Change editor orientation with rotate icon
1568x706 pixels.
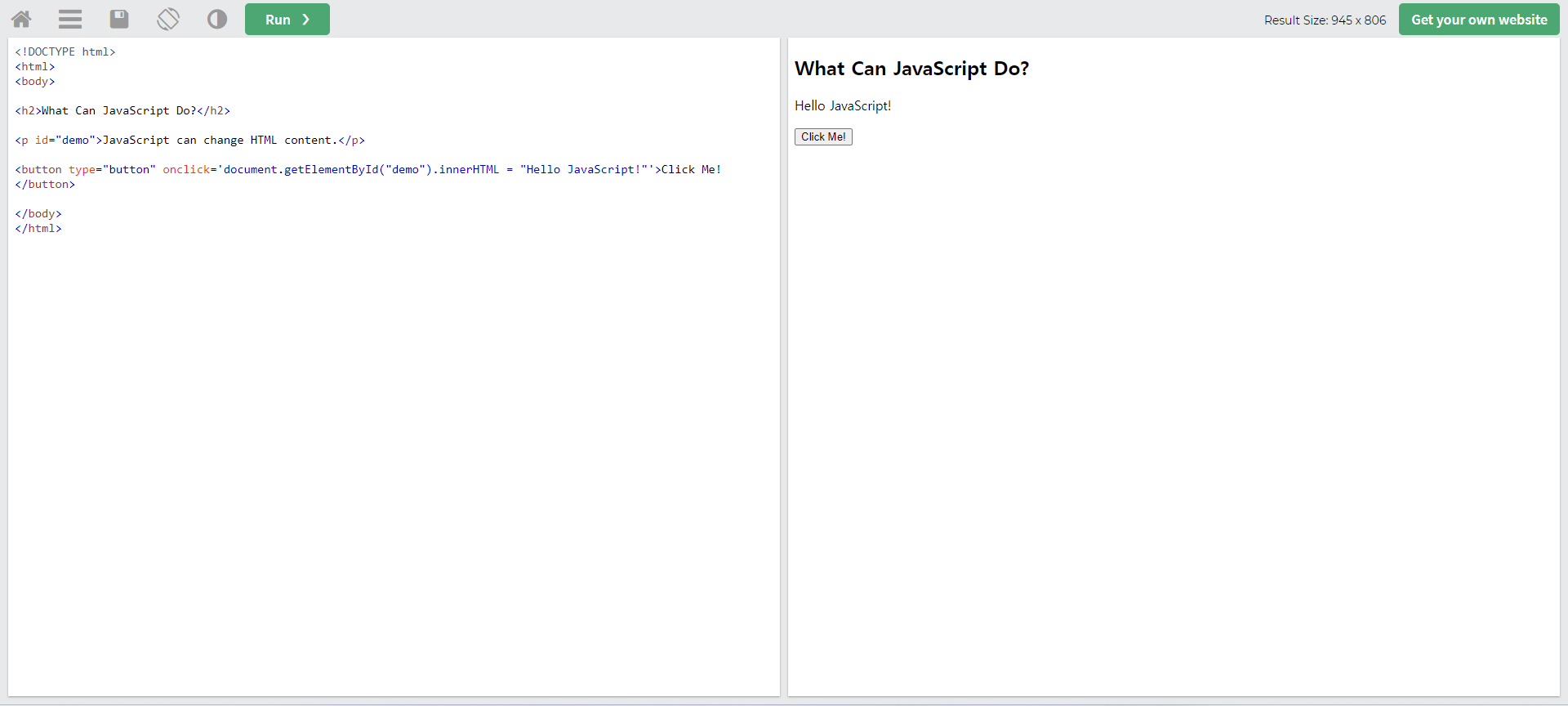tap(168, 19)
